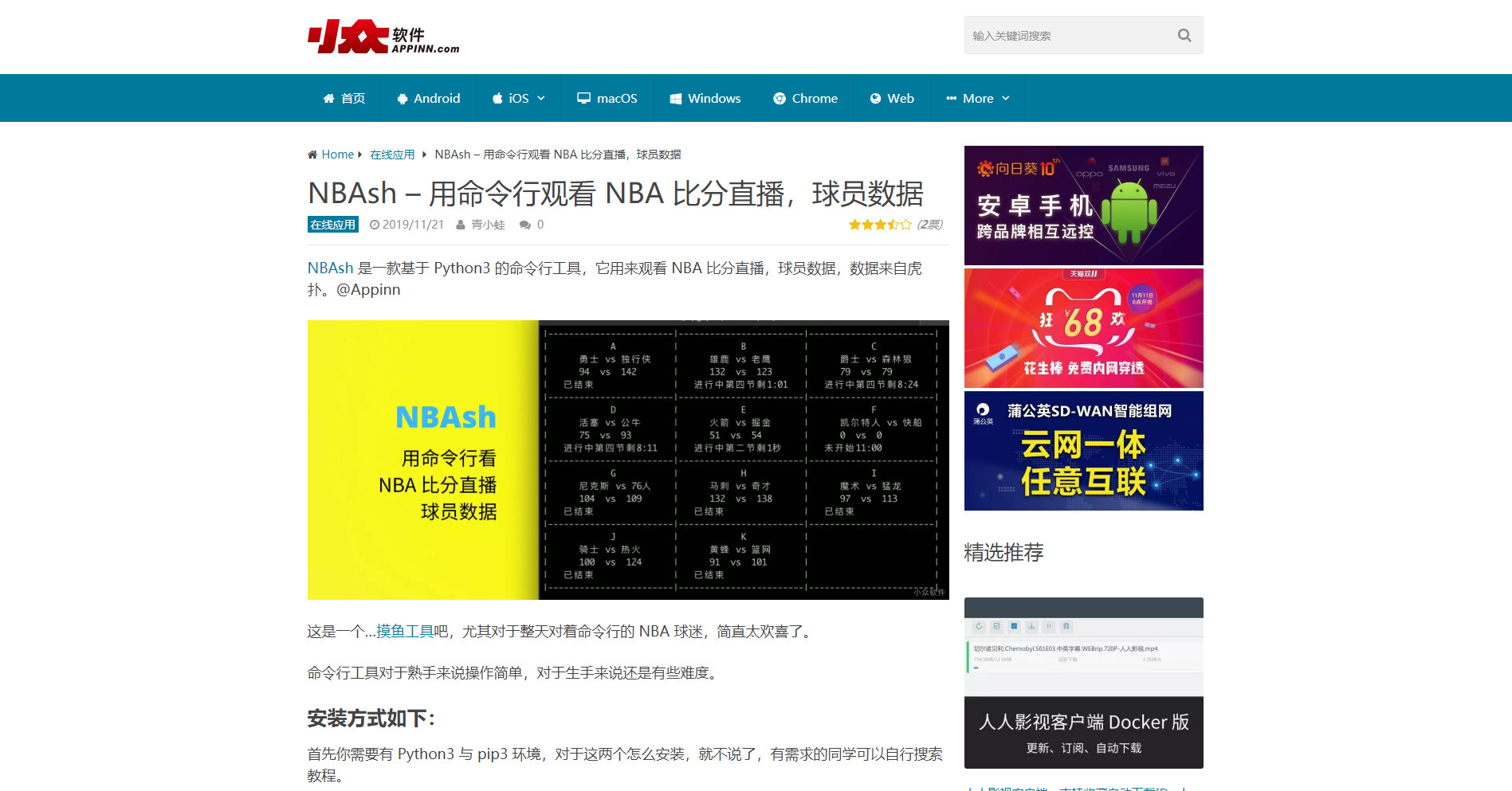Click the Chrome icon in the menu bar
This screenshot has width=1512, height=791.
click(x=779, y=98)
